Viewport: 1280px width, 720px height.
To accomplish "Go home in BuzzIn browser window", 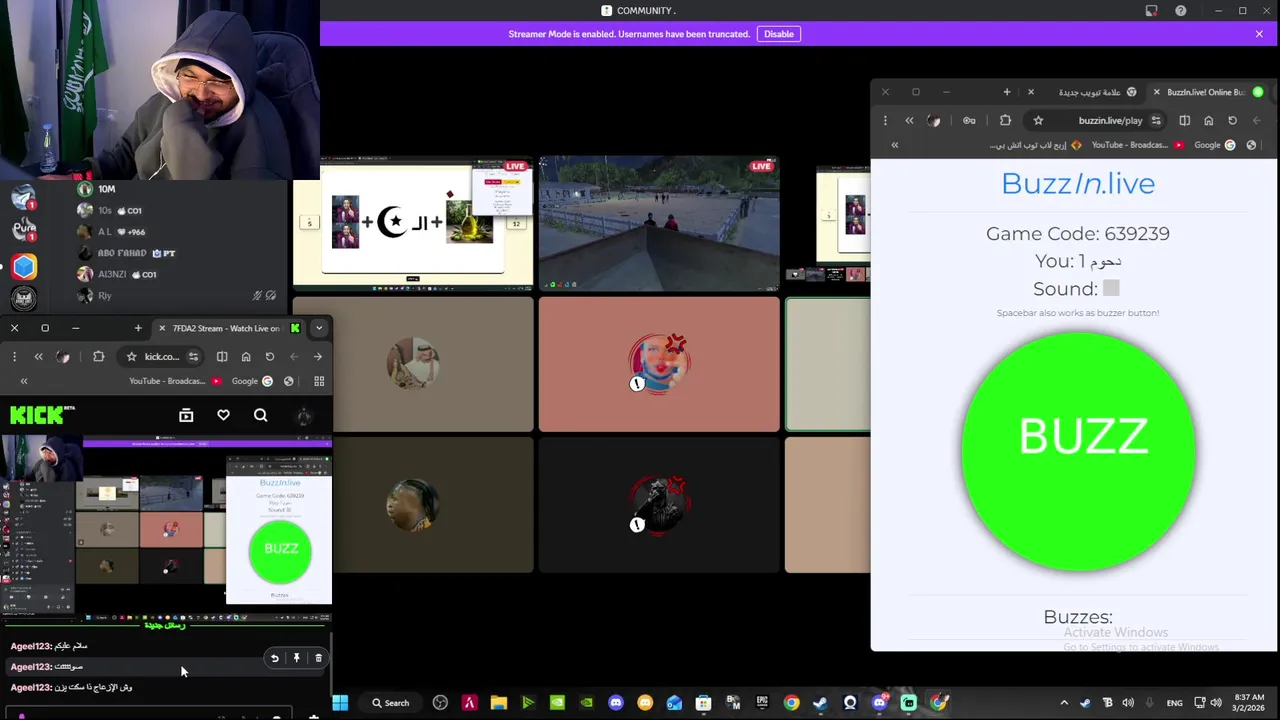I will tap(1208, 120).
